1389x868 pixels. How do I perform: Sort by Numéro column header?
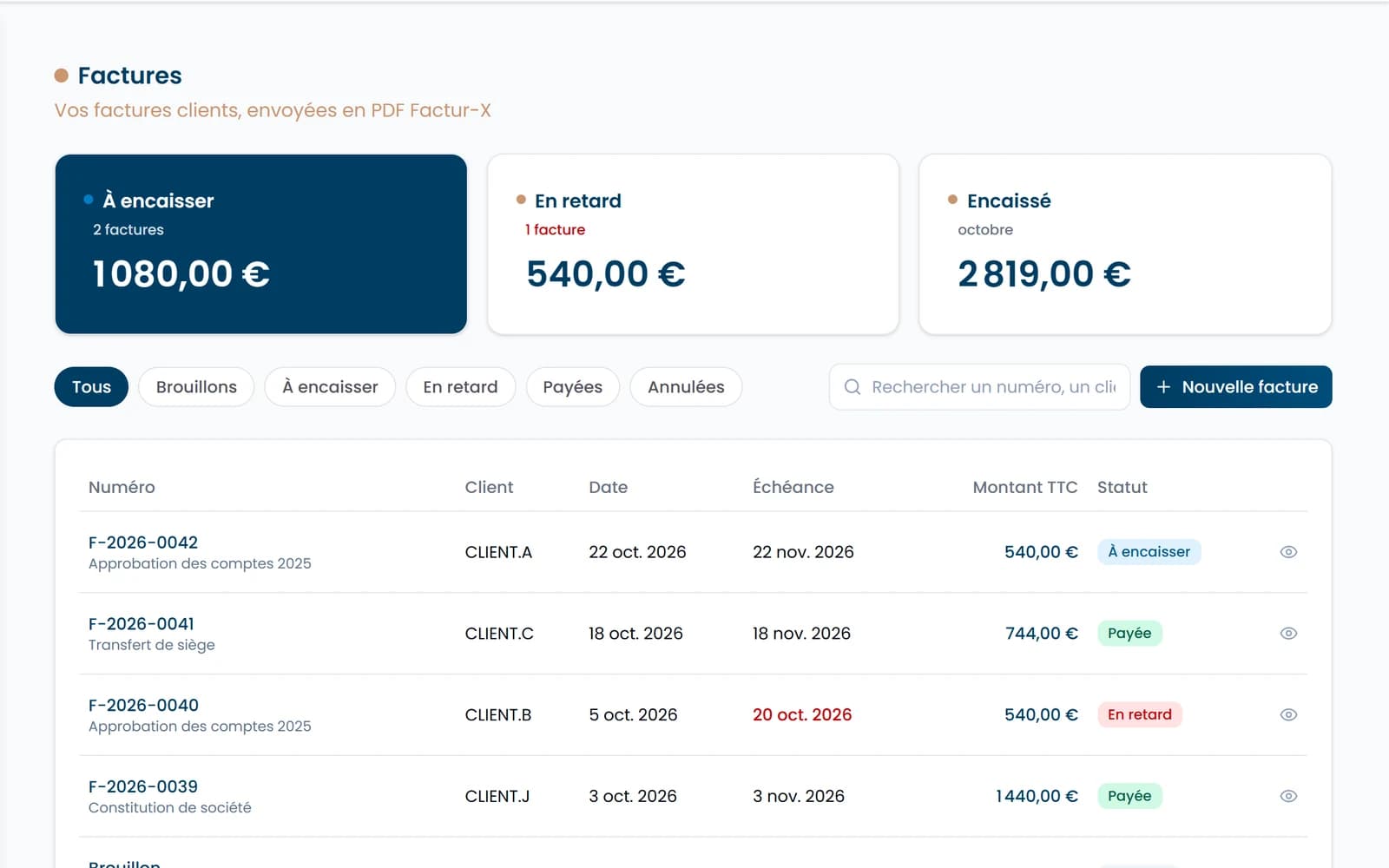coord(122,487)
